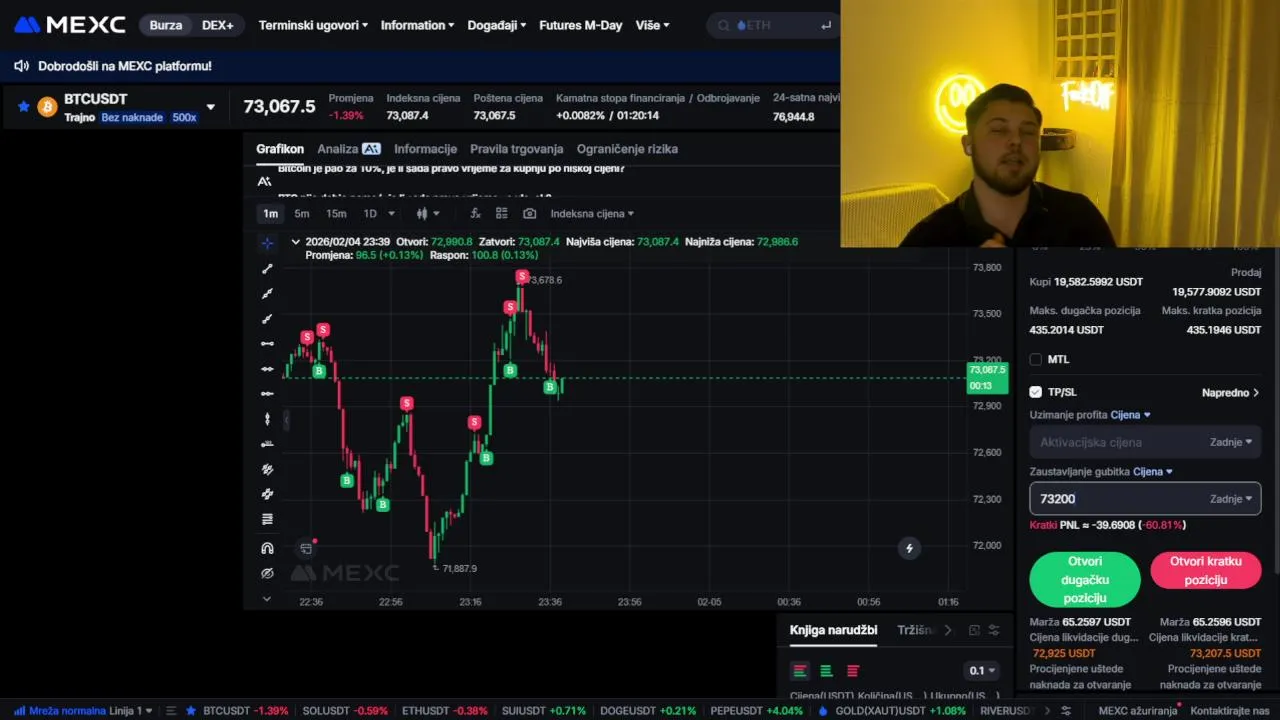Select the 1D timeframe
The image size is (1280, 720).
click(x=370, y=214)
